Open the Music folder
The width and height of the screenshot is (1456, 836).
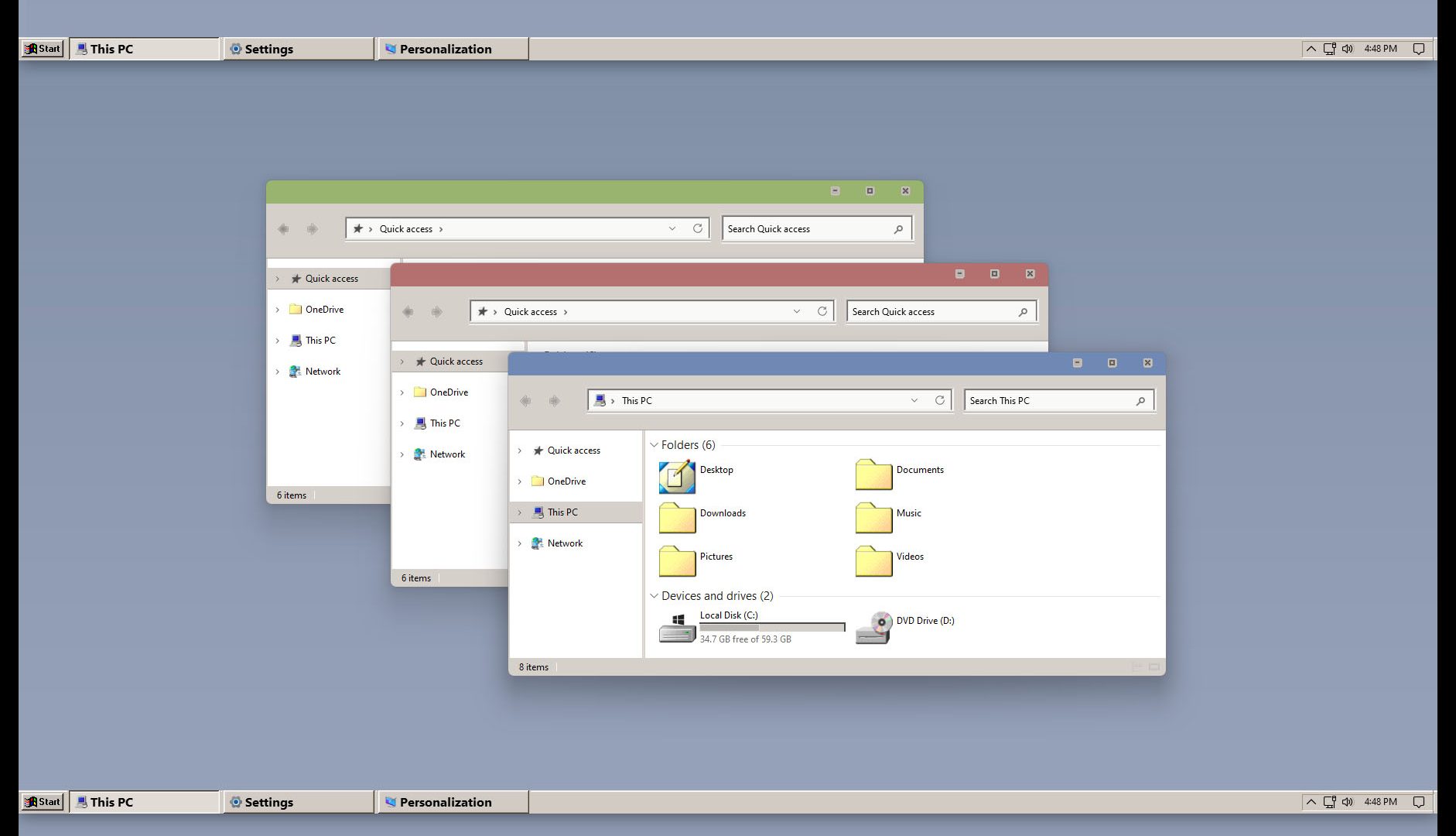pos(873,519)
